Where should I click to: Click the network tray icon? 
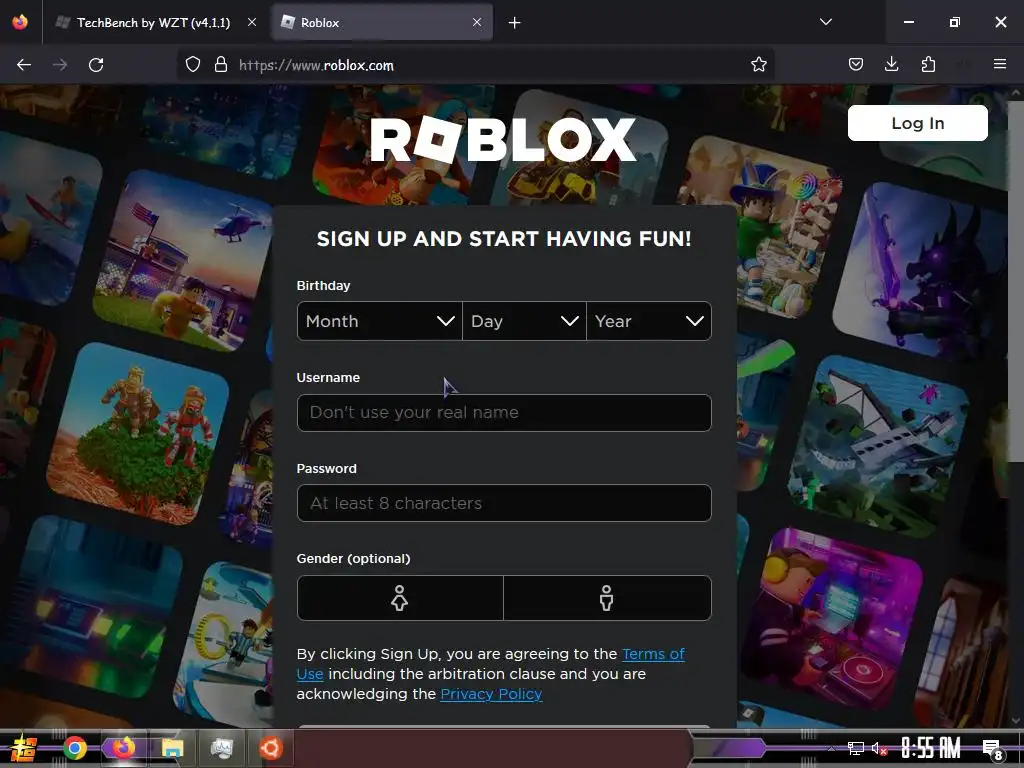pyautogui.click(x=856, y=748)
